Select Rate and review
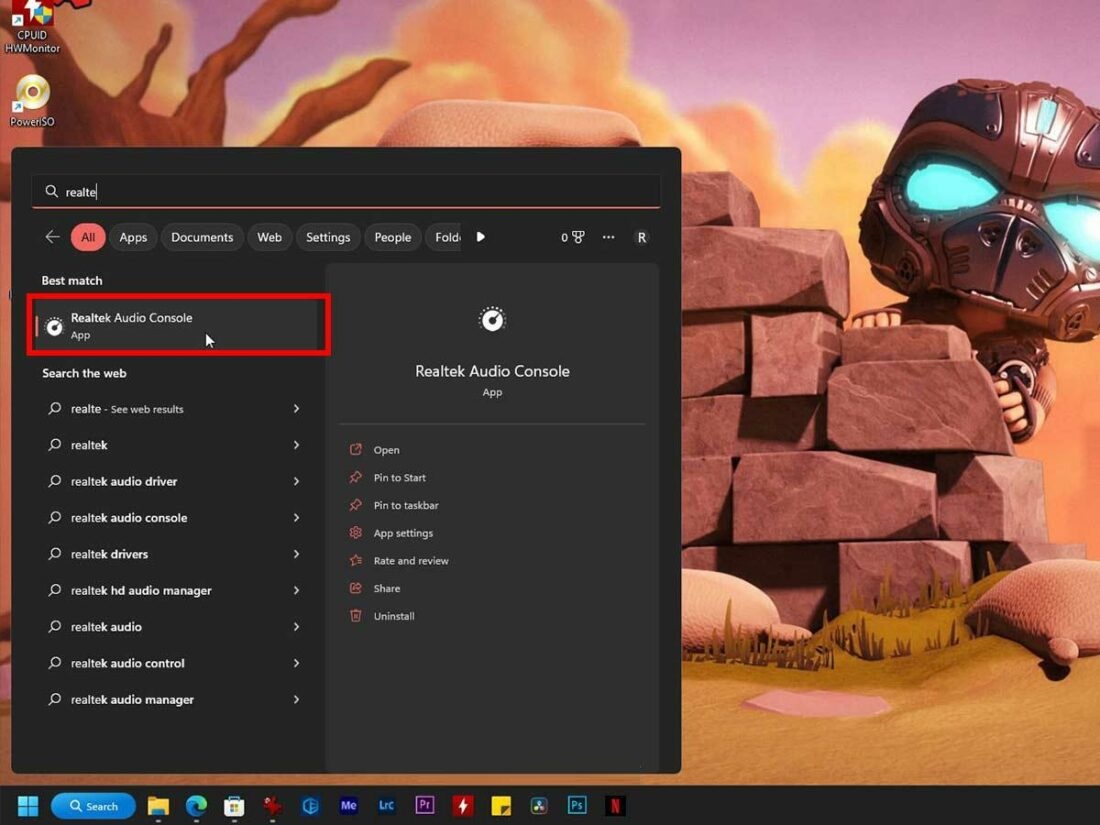The image size is (1100, 825). [411, 561]
